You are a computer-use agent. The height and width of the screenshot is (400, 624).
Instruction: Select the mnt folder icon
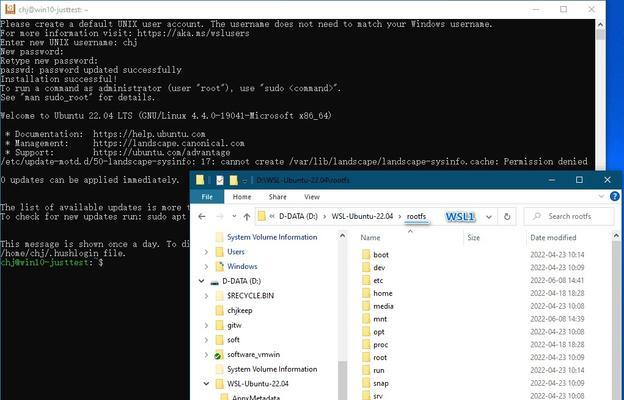pos(366,319)
